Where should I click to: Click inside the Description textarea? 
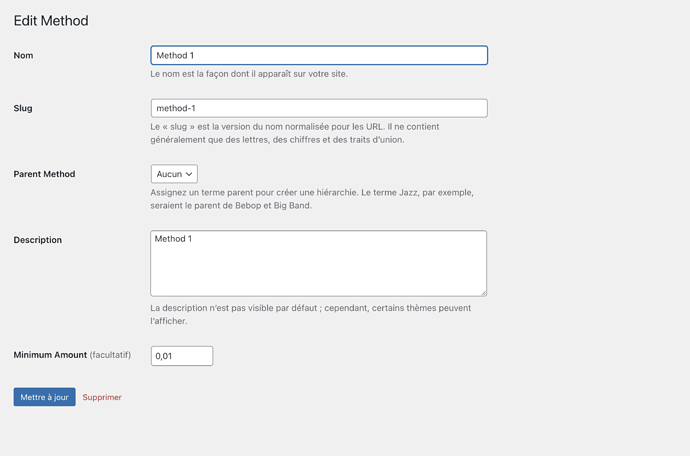click(x=319, y=263)
